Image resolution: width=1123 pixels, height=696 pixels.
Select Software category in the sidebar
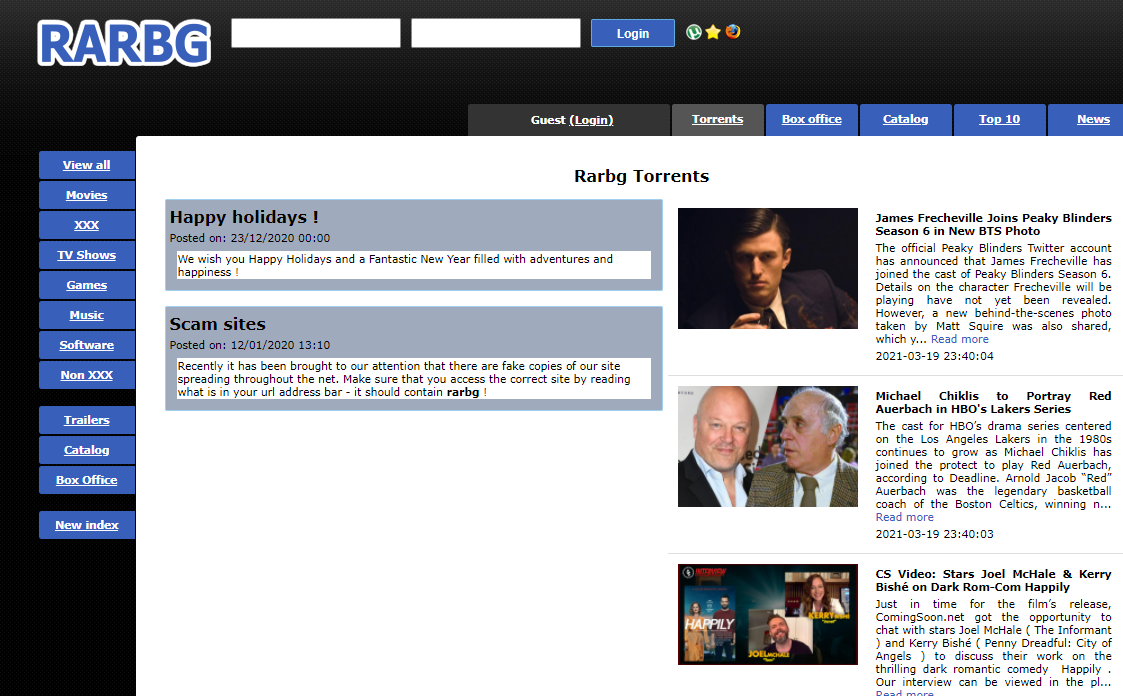tap(87, 345)
